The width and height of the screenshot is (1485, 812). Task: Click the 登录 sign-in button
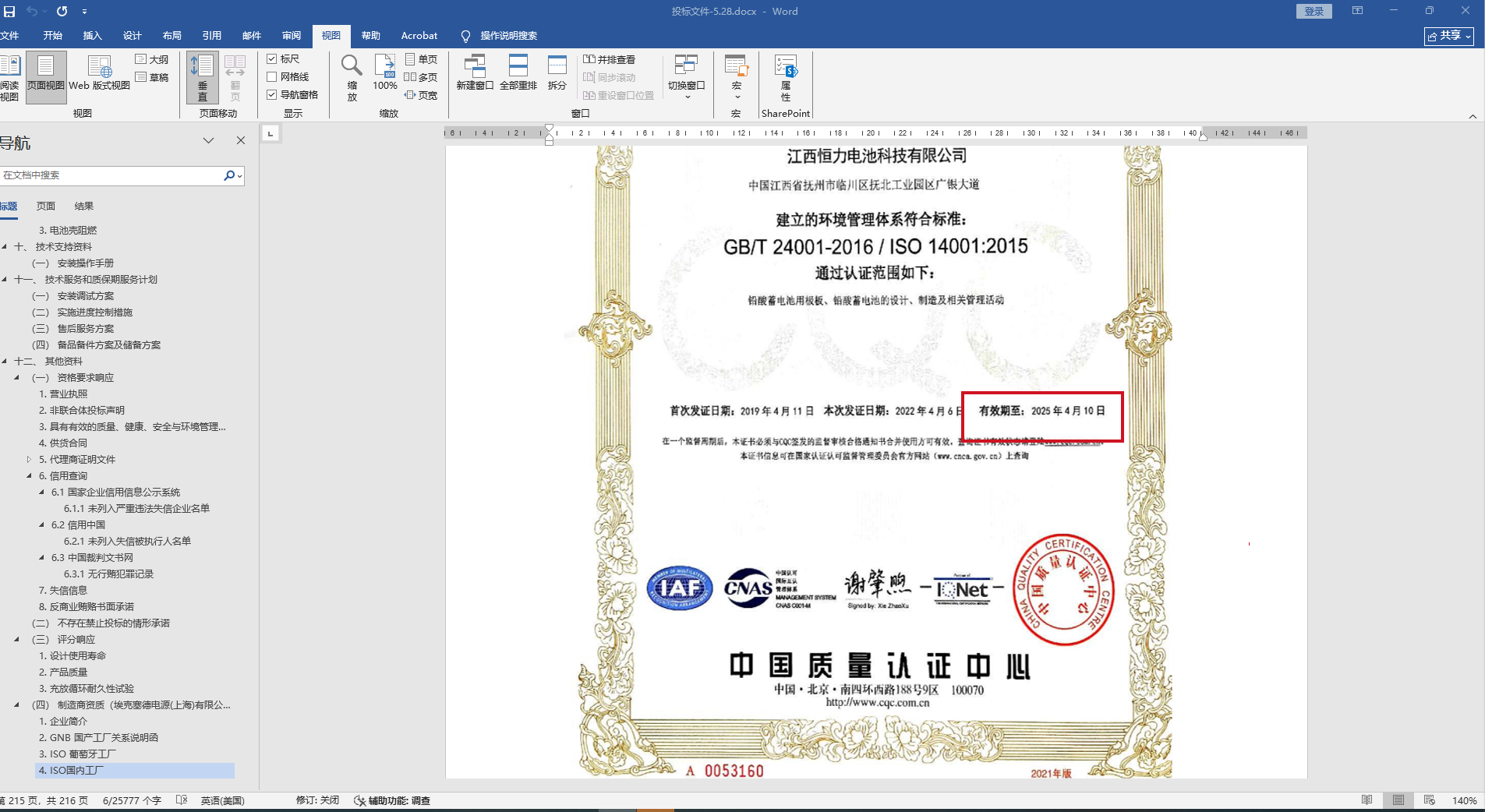[x=1314, y=11]
